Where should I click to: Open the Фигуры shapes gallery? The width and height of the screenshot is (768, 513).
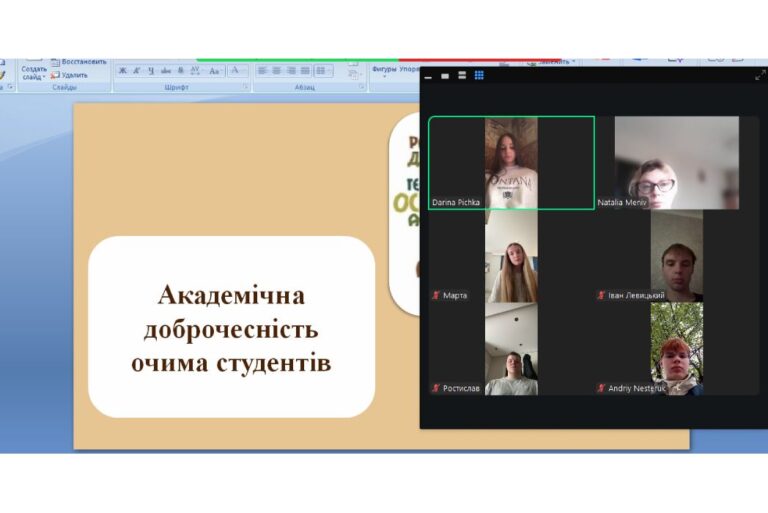(384, 72)
